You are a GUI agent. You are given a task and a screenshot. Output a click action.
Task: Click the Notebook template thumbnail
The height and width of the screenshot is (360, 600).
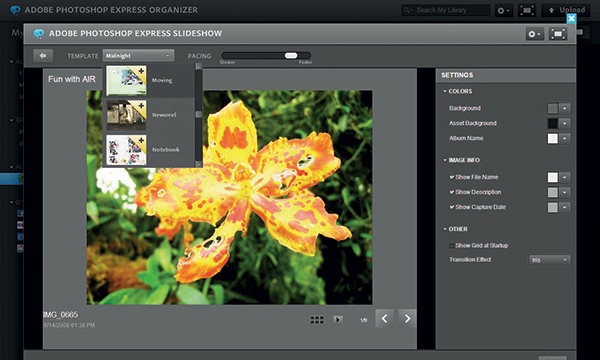click(x=126, y=150)
